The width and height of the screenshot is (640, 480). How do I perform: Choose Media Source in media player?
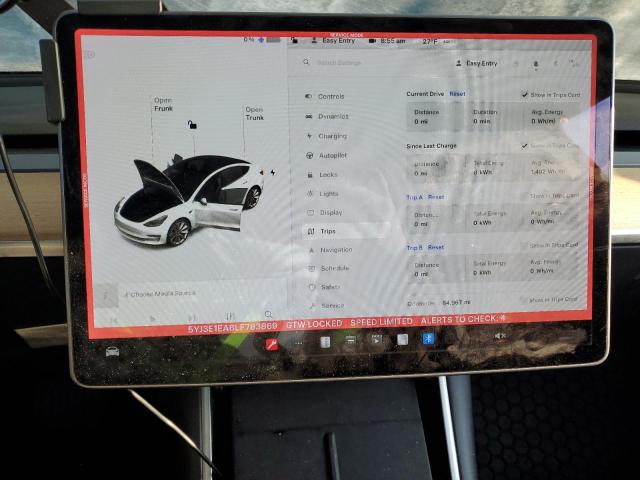(x=160, y=294)
